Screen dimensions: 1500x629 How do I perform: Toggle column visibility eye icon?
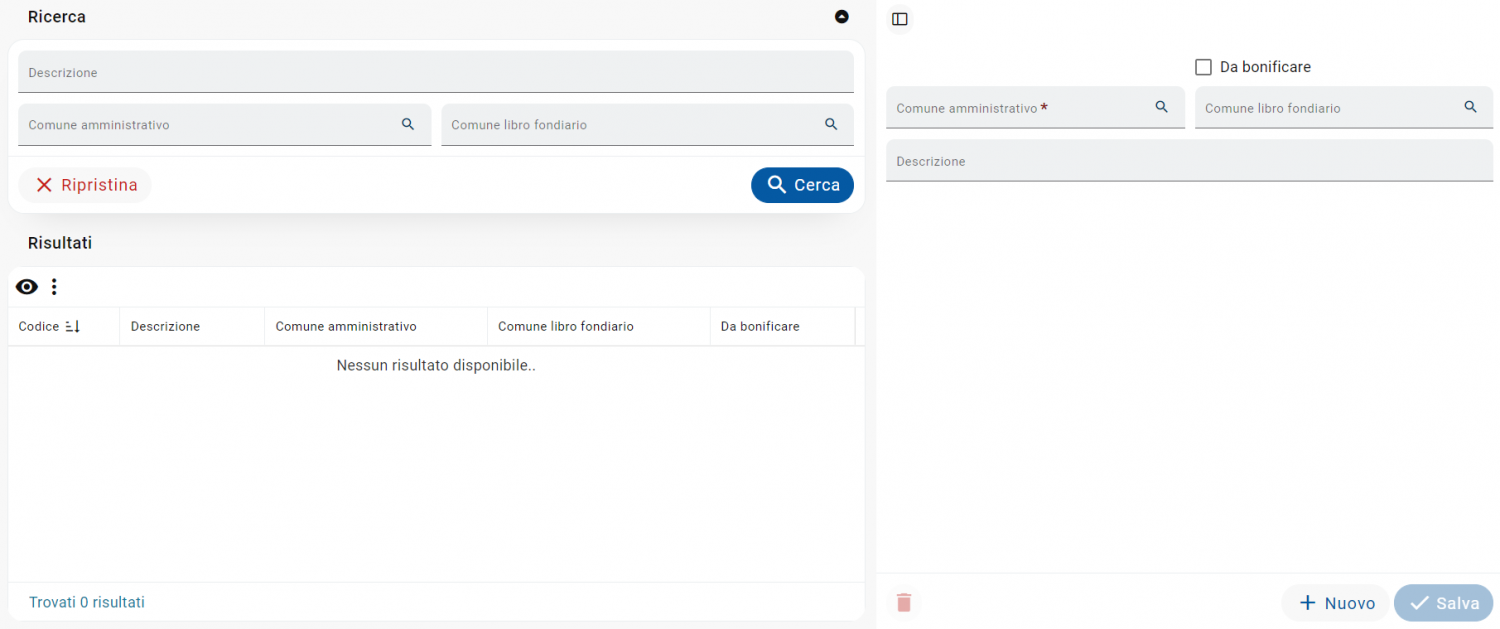(x=27, y=287)
